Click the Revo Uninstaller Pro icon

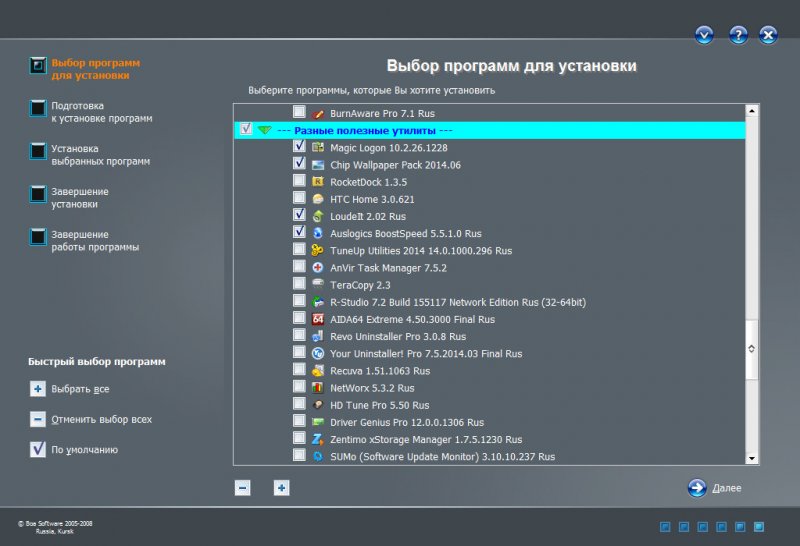[318, 336]
